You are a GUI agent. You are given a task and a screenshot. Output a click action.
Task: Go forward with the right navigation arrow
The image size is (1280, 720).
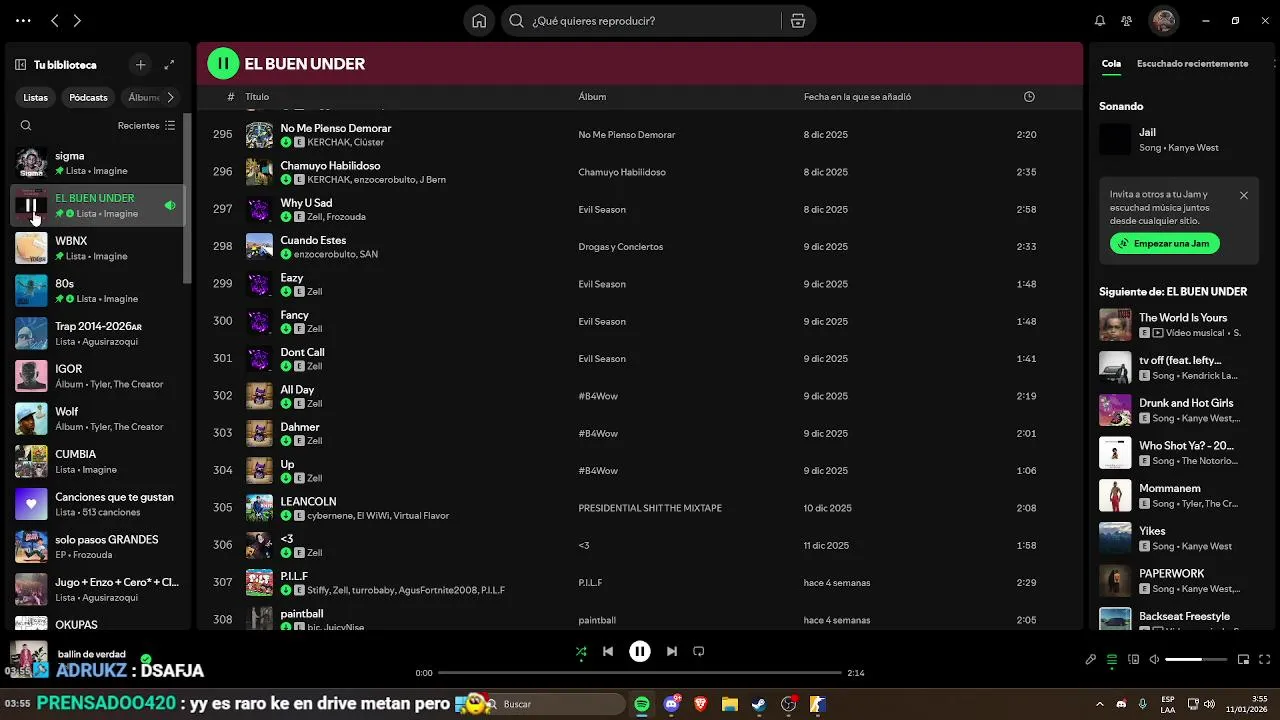[x=77, y=21]
